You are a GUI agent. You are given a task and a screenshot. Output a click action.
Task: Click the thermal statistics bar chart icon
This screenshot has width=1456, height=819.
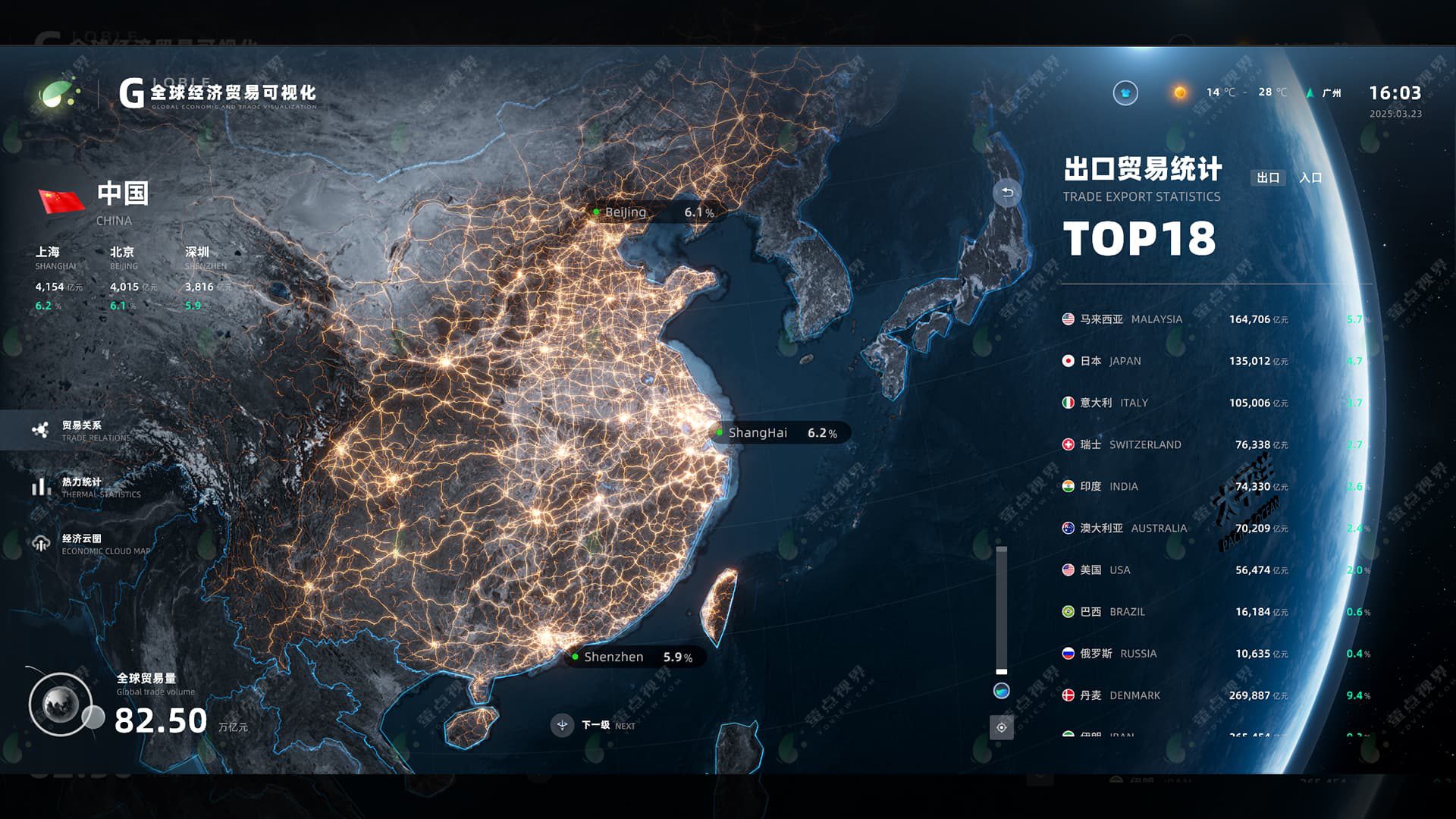(40, 486)
